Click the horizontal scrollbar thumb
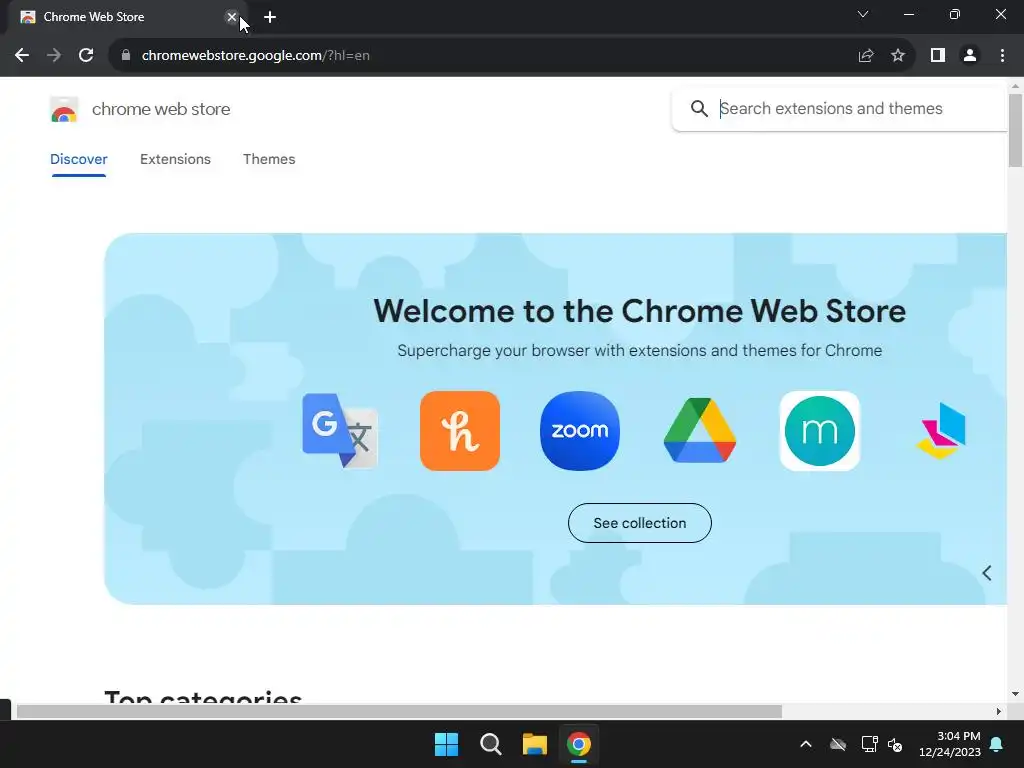Viewport: 1024px width, 768px height. [x=399, y=711]
